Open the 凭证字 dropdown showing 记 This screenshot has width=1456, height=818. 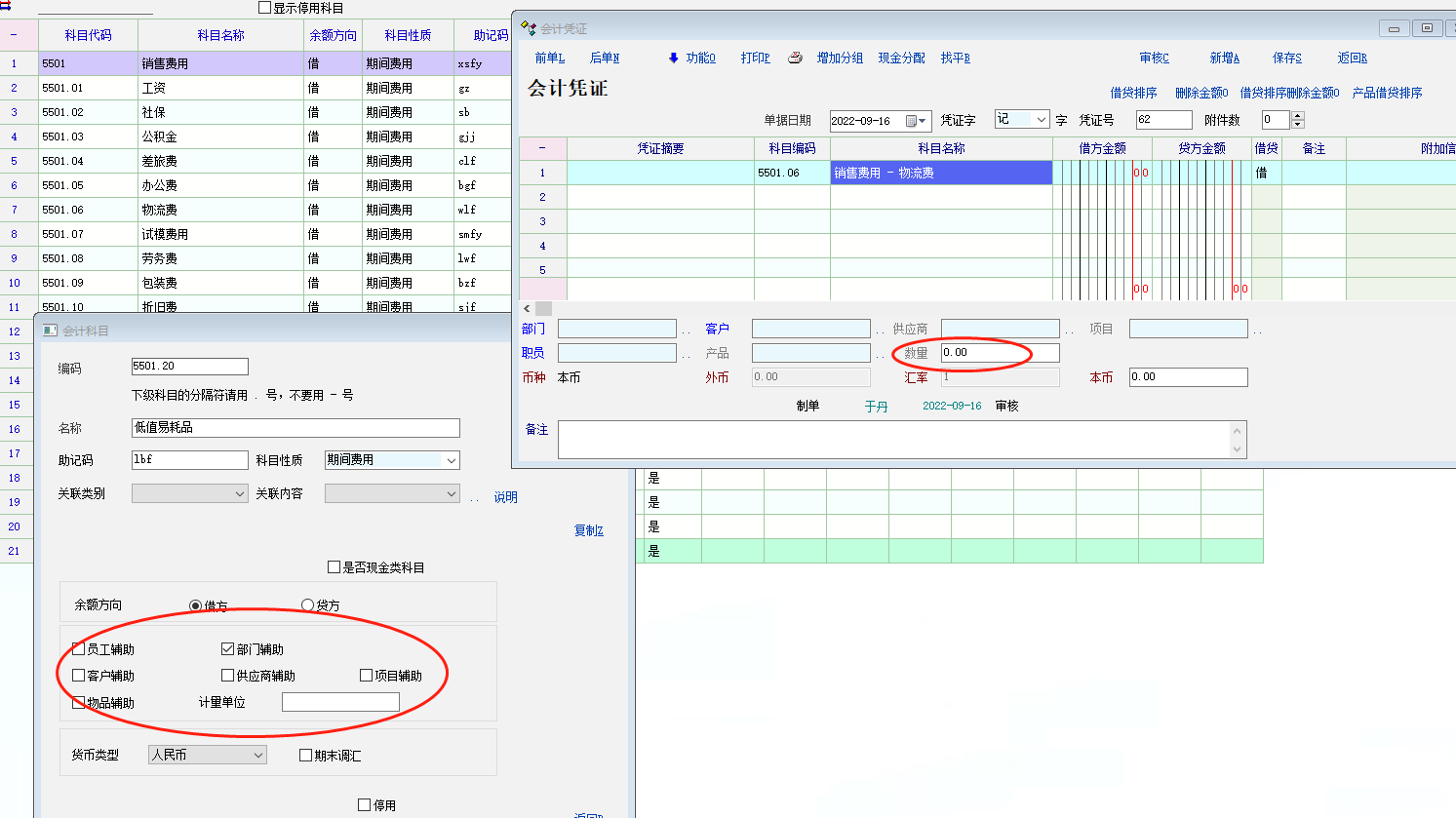1041,120
